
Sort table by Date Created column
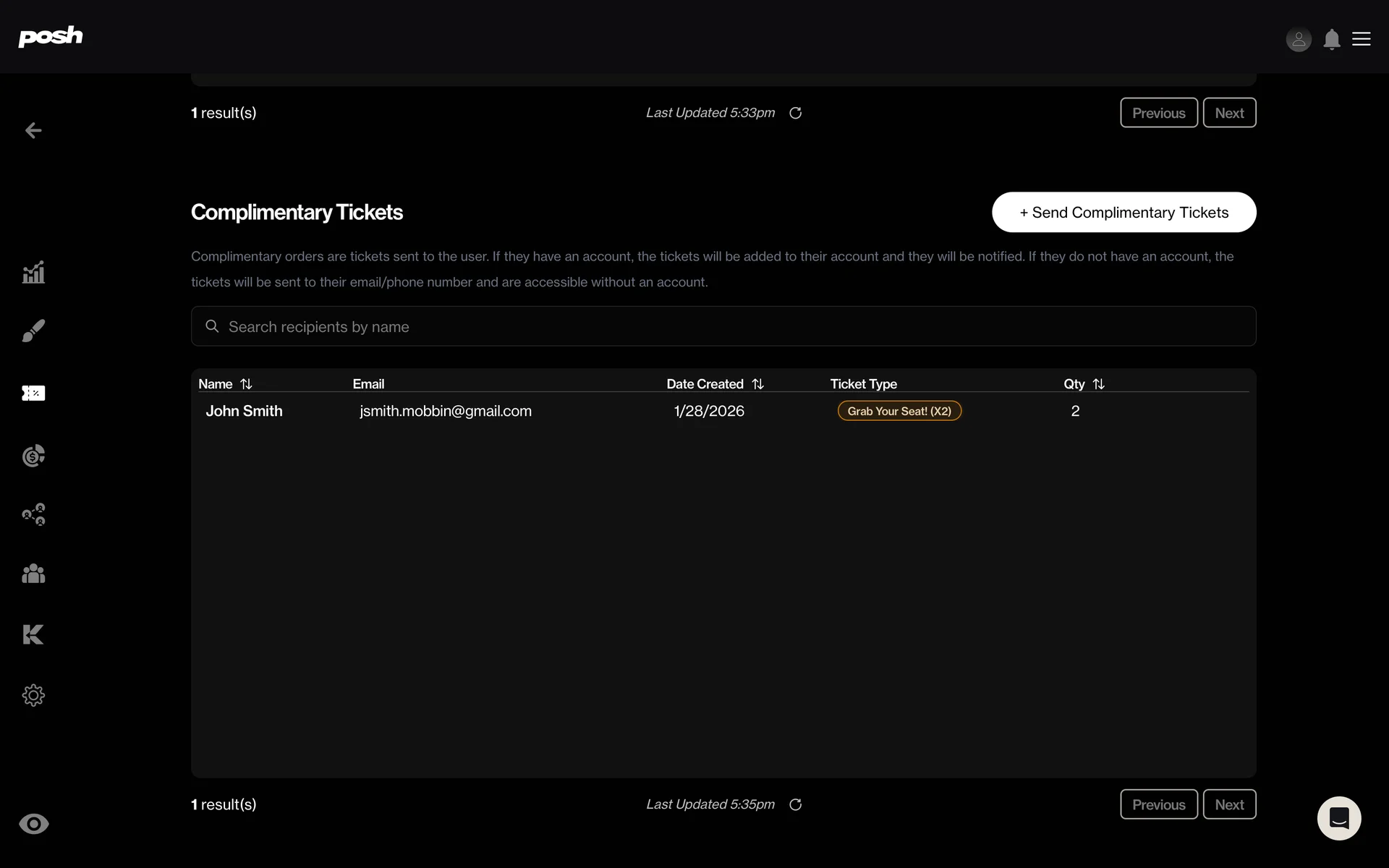[x=757, y=384]
